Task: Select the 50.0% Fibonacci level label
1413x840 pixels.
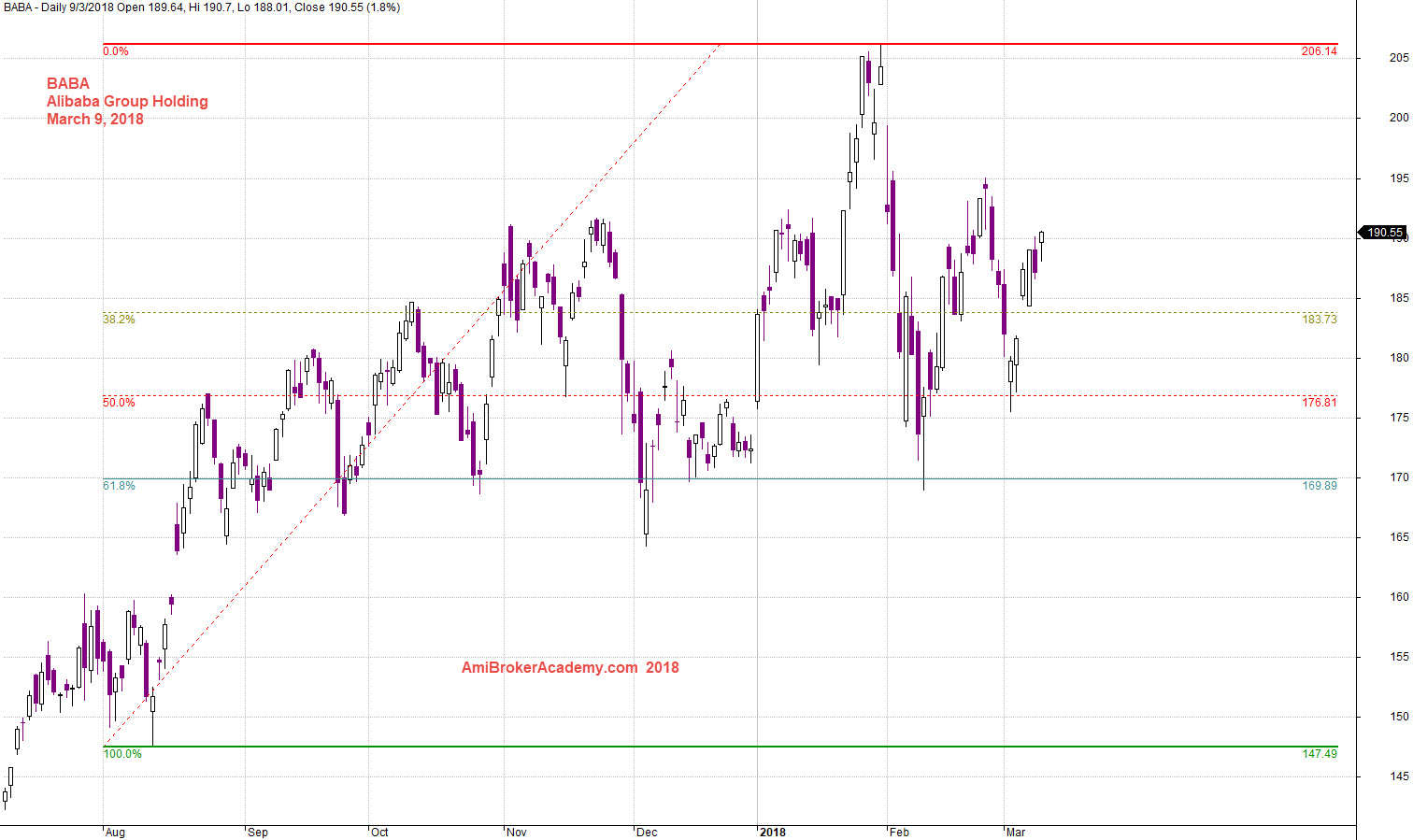Action: (x=119, y=403)
